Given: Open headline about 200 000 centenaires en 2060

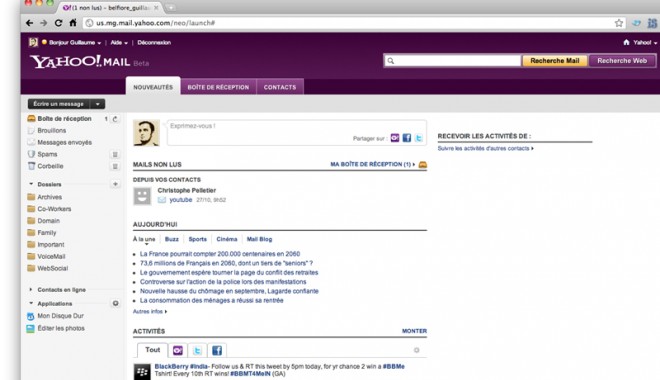Looking at the screenshot, I should 220,254.
